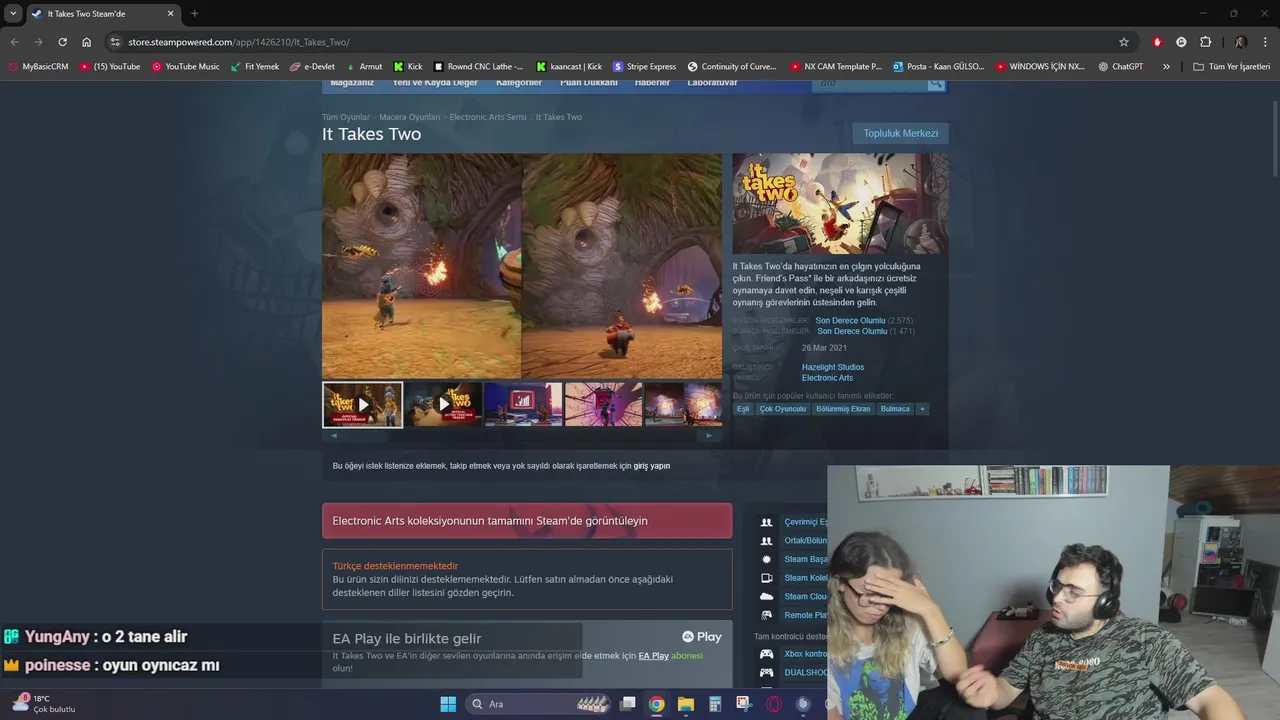Open File Explorer from taskbar
1280x720 pixels.
[686, 704]
